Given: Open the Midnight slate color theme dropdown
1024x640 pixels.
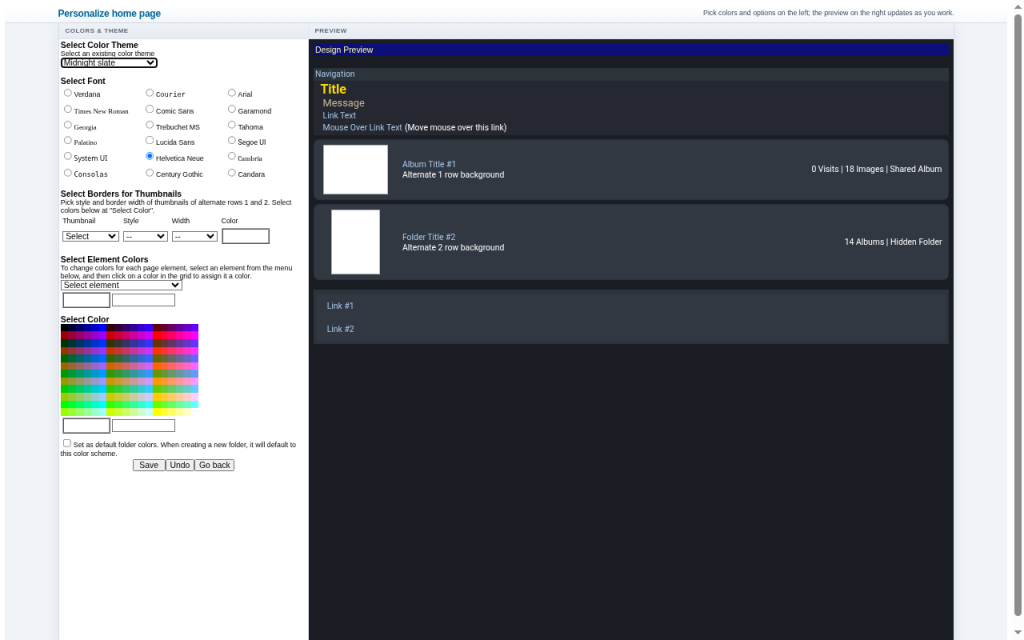Looking at the screenshot, I should tap(109, 63).
